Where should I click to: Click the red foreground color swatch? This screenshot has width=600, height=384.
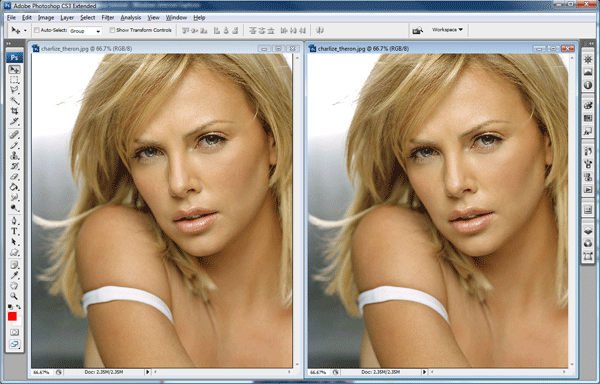(x=12, y=317)
